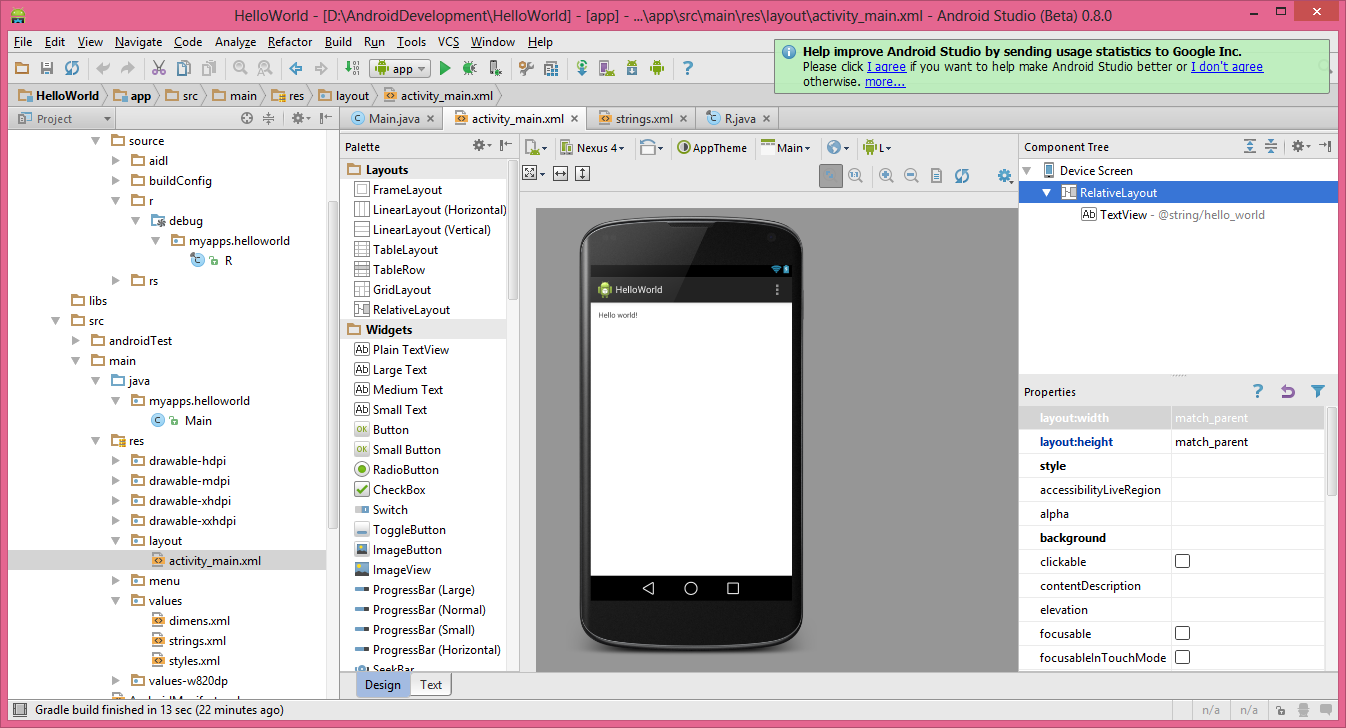Click AppTheme theme selector button

[713, 147]
